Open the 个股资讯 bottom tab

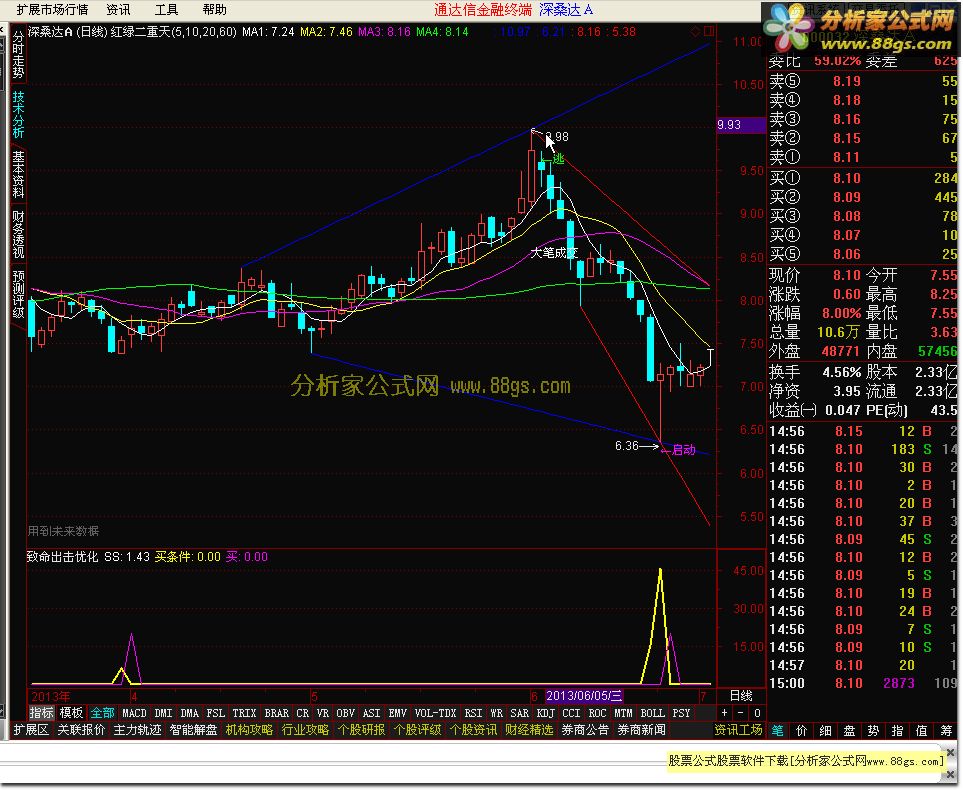coord(473,730)
